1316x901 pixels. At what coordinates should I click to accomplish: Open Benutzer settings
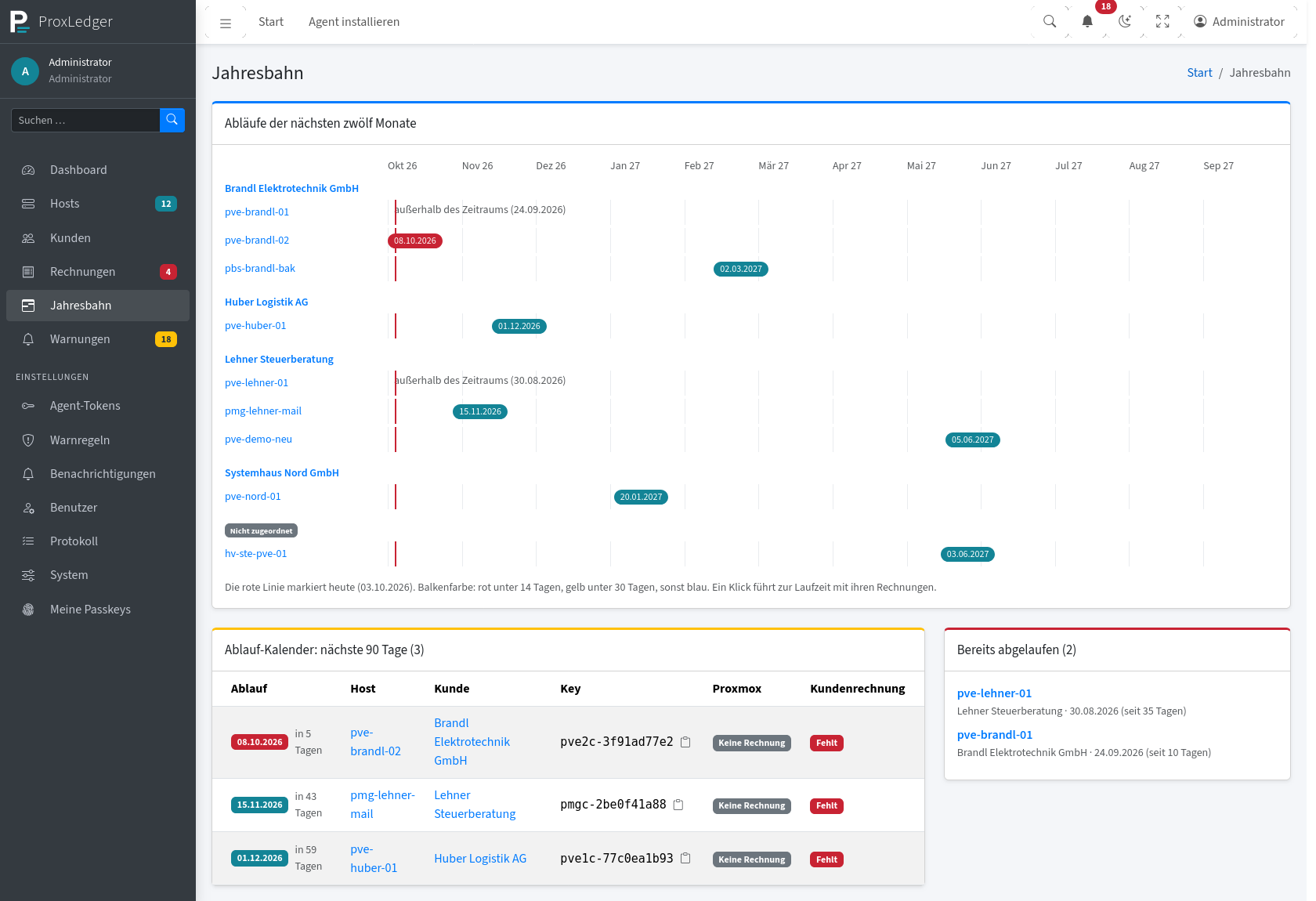98,508
